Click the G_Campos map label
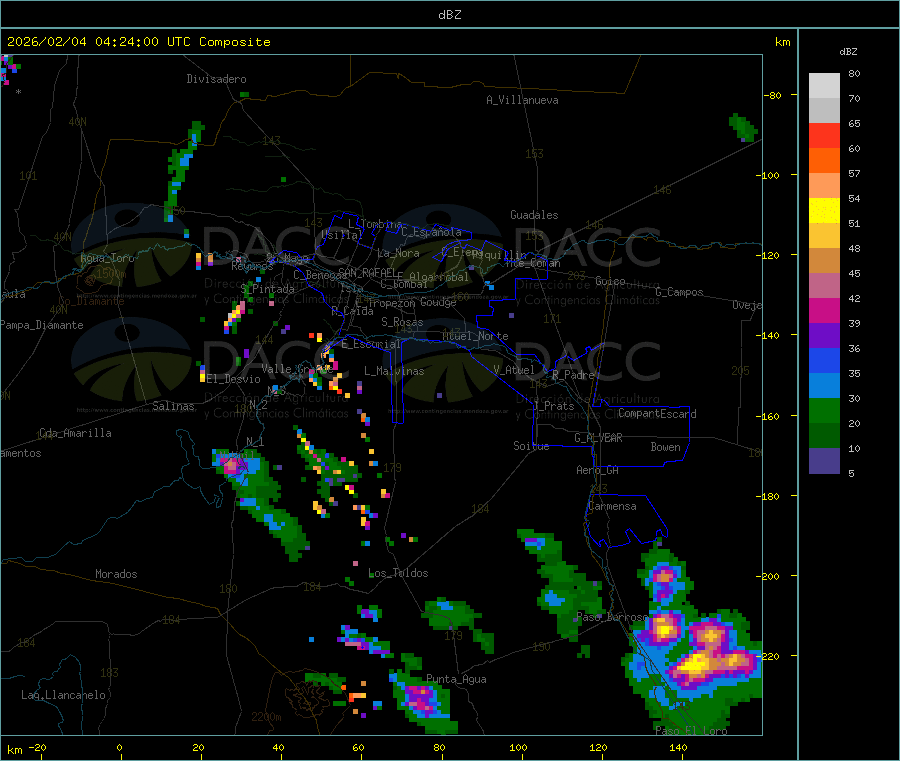This screenshot has width=900, height=761. coord(679,292)
